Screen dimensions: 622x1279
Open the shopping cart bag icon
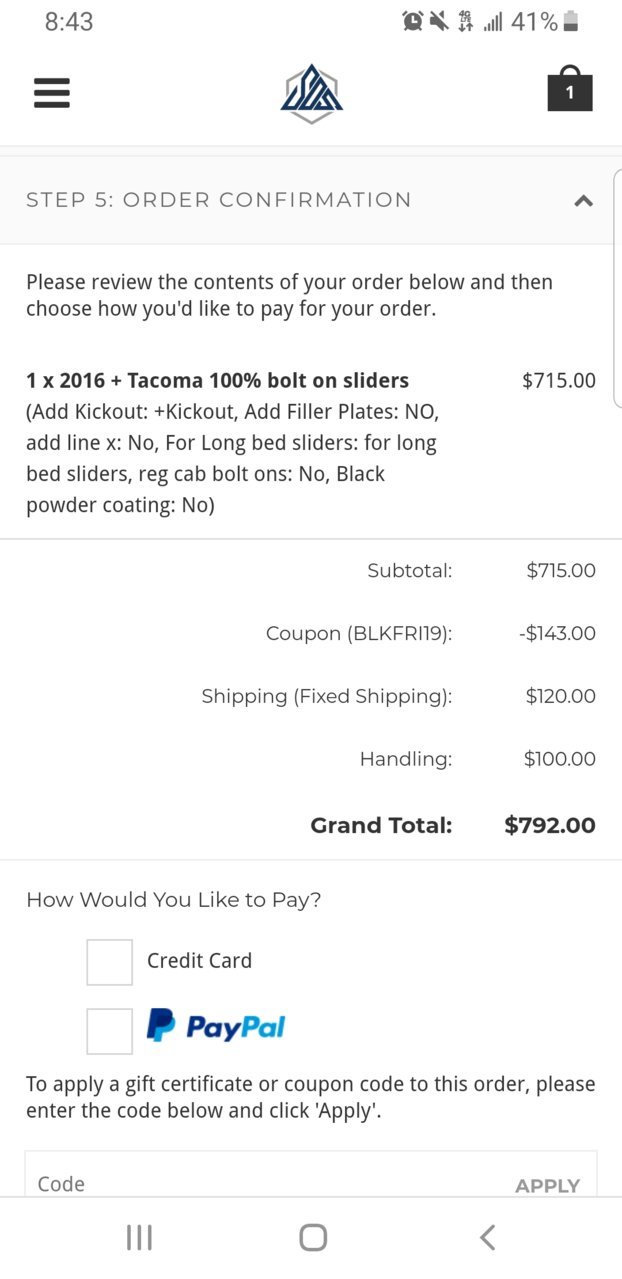tap(570, 89)
